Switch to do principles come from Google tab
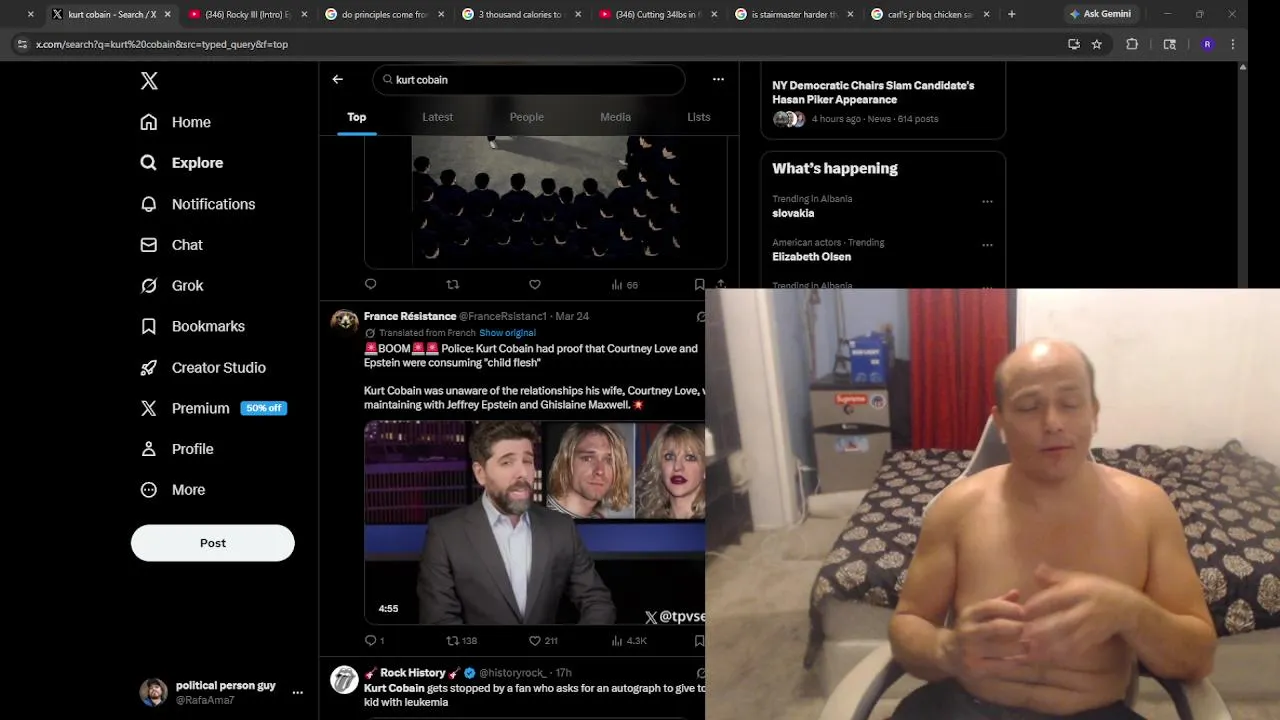 pos(384,14)
